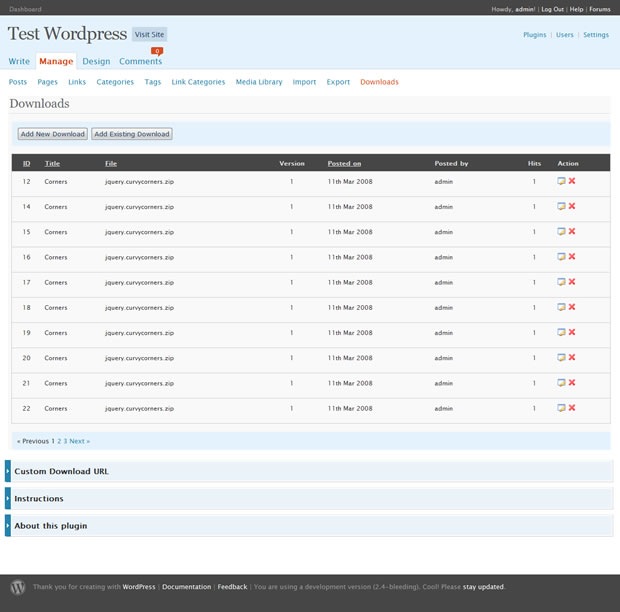
Task: Edit download with ID 12
Action: coord(561,181)
